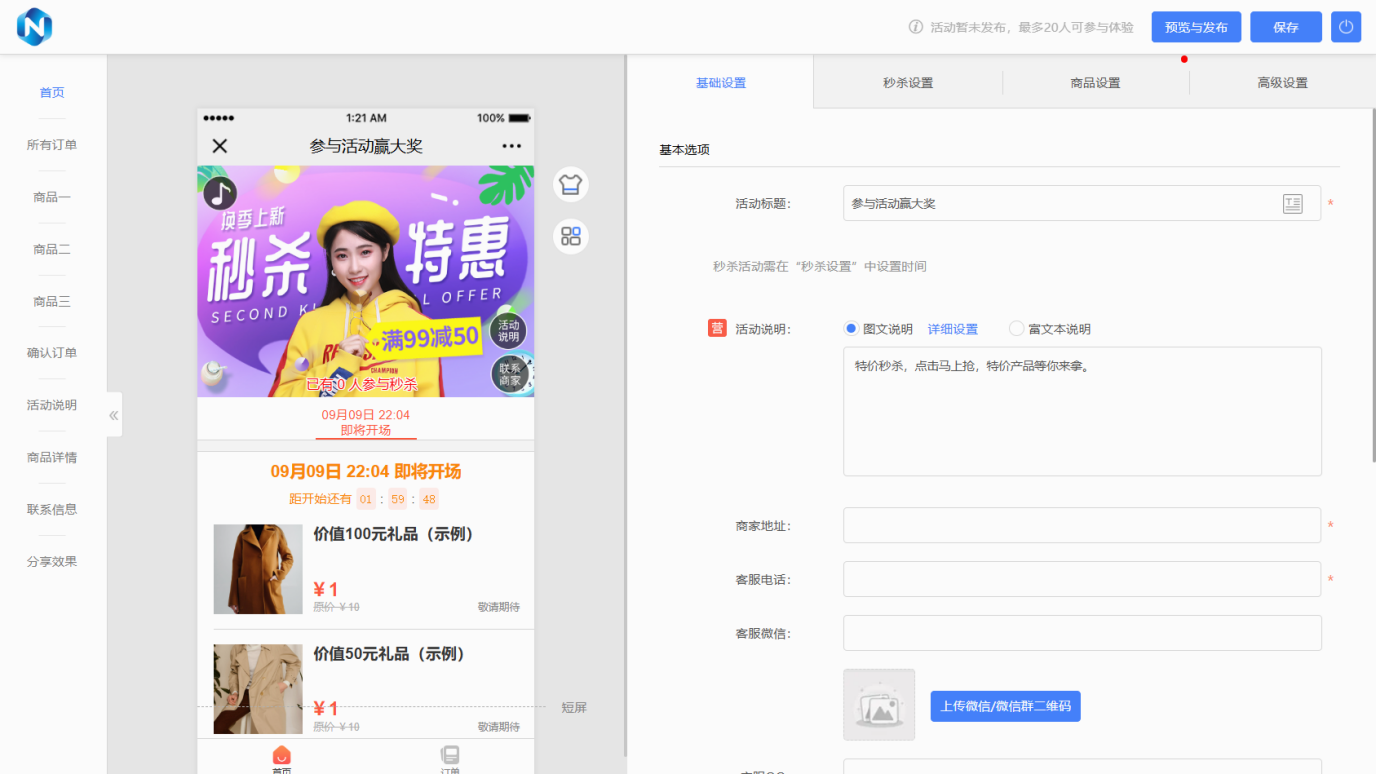This screenshot has width=1376, height=774.
Task: Open the 高级设置 tab
Action: (1282, 83)
